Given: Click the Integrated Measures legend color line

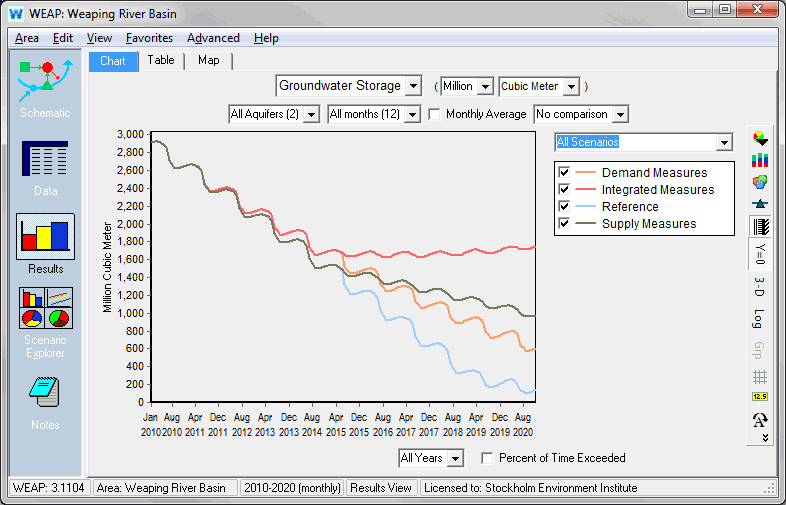Looking at the screenshot, I should (x=585, y=190).
